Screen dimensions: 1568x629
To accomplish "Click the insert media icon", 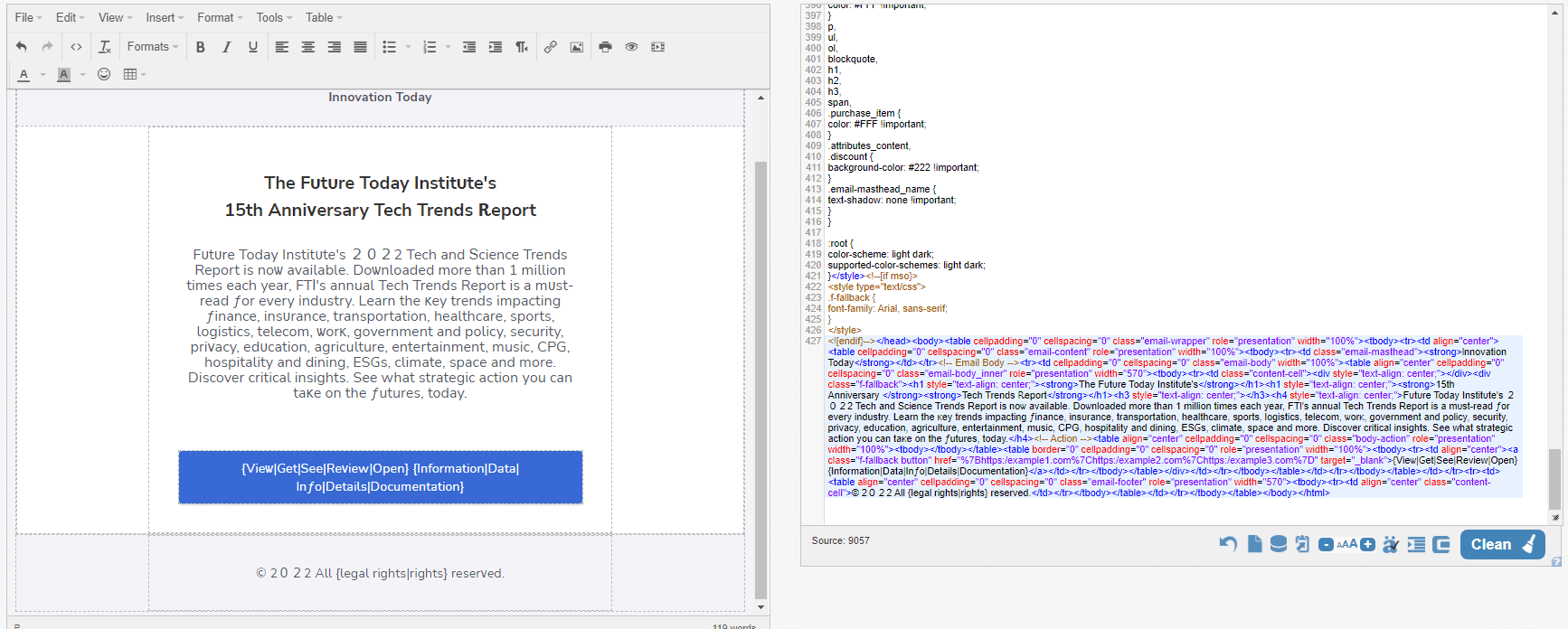I will 657,47.
